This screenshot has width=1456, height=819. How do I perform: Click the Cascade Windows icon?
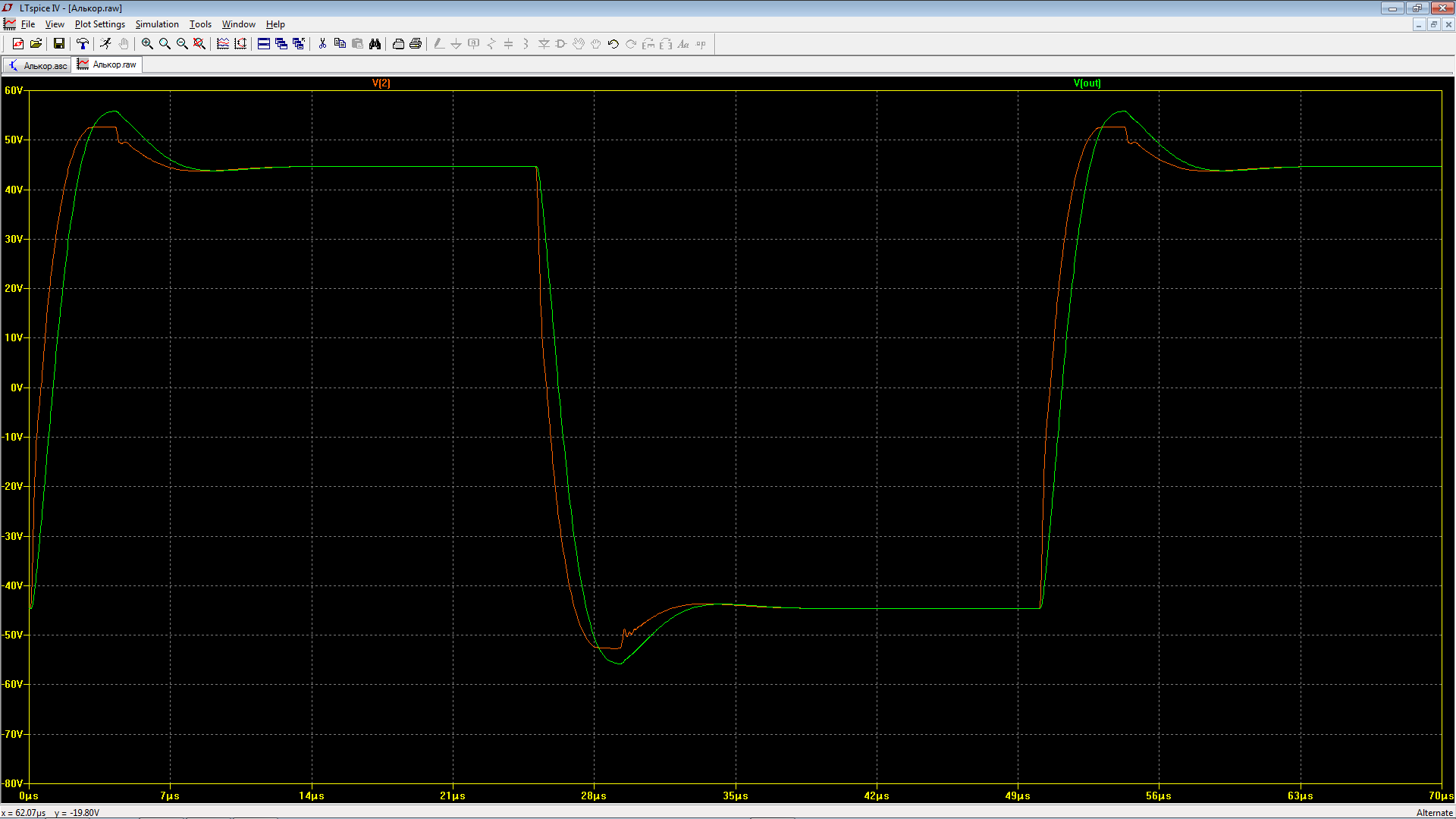click(281, 44)
